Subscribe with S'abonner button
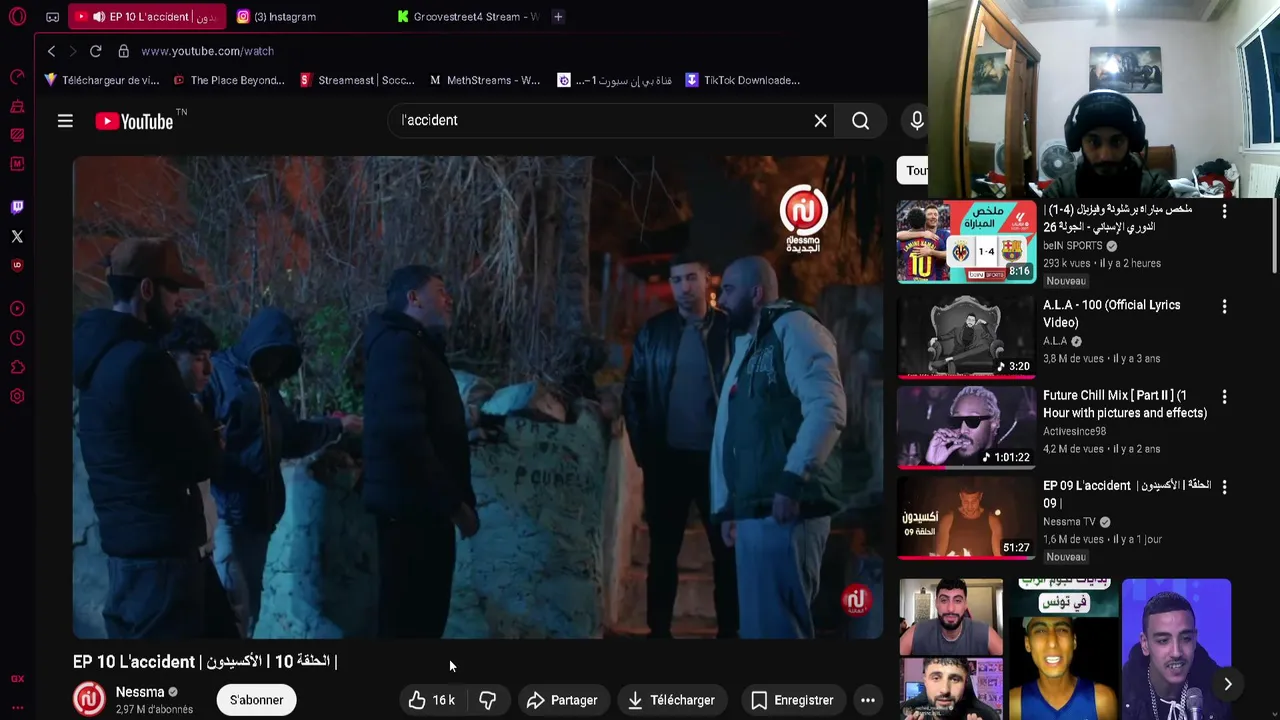Viewport: 1280px width, 720px height. (x=257, y=700)
